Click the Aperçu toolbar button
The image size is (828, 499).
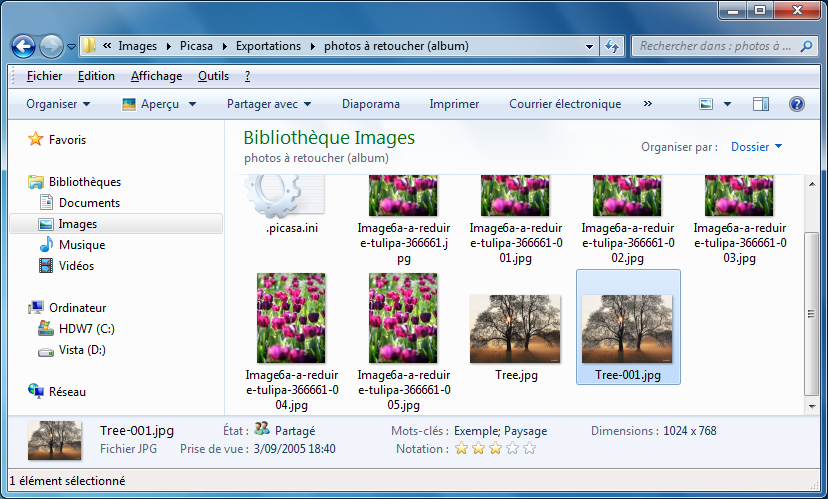tap(151, 104)
